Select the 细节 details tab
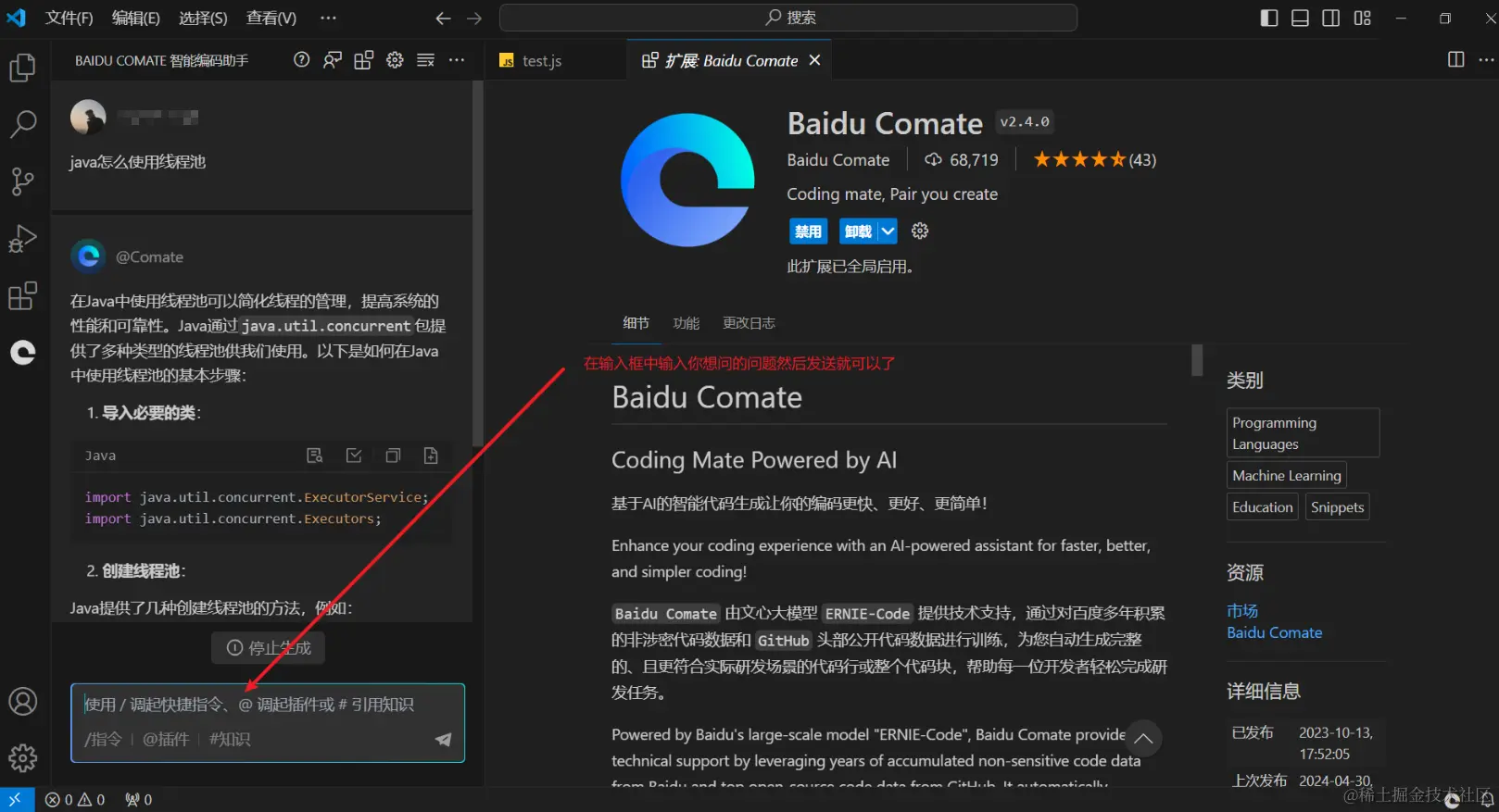1499x812 pixels. coord(636,323)
